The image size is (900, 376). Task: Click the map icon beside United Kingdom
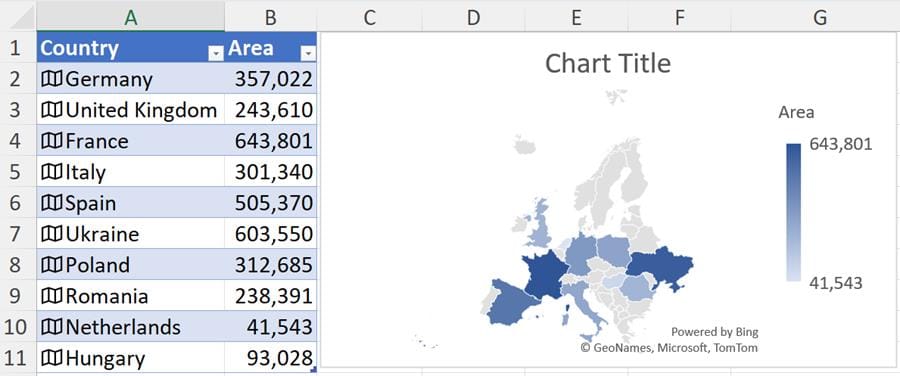click(52, 110)
